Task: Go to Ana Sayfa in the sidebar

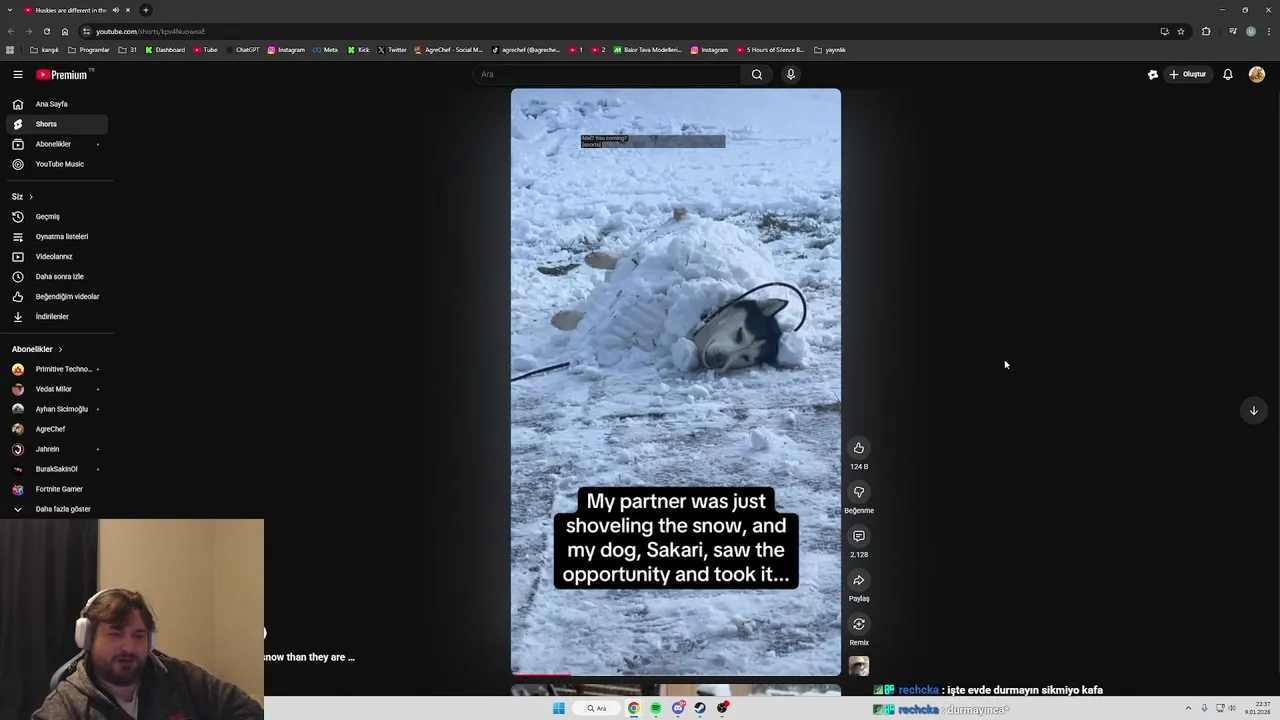Action: coord(56,104)
